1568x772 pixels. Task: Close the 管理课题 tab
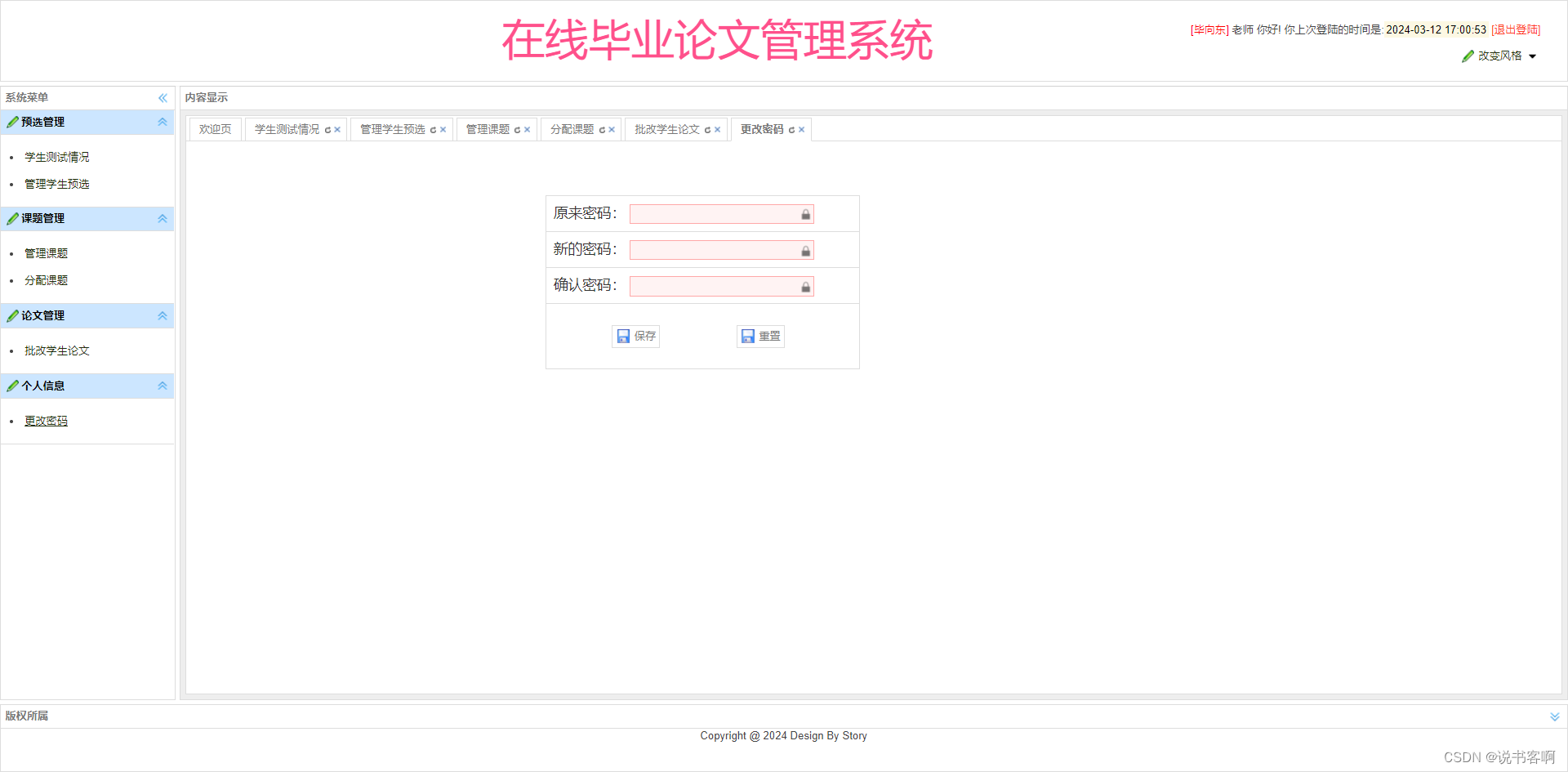pyautogui.click(x=528, y=130)
